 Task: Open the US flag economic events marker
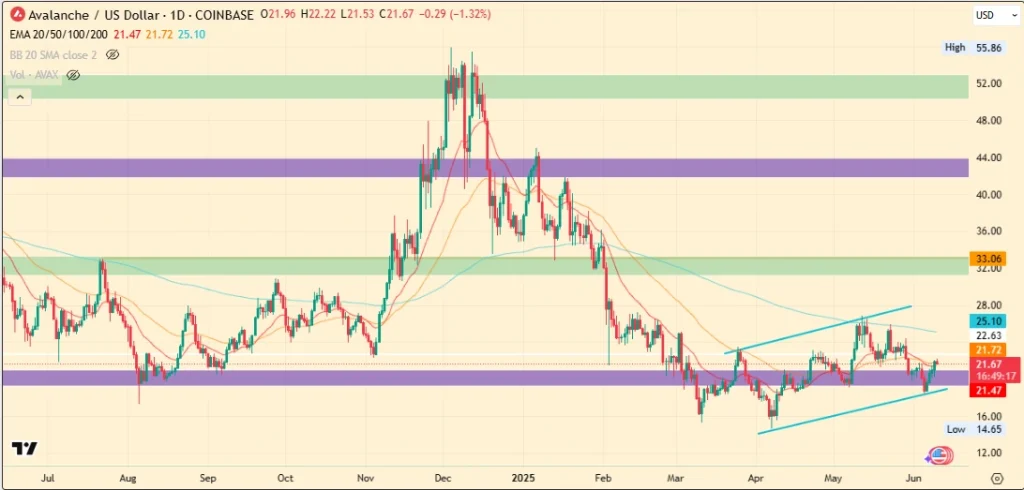[x=939, y=455]
